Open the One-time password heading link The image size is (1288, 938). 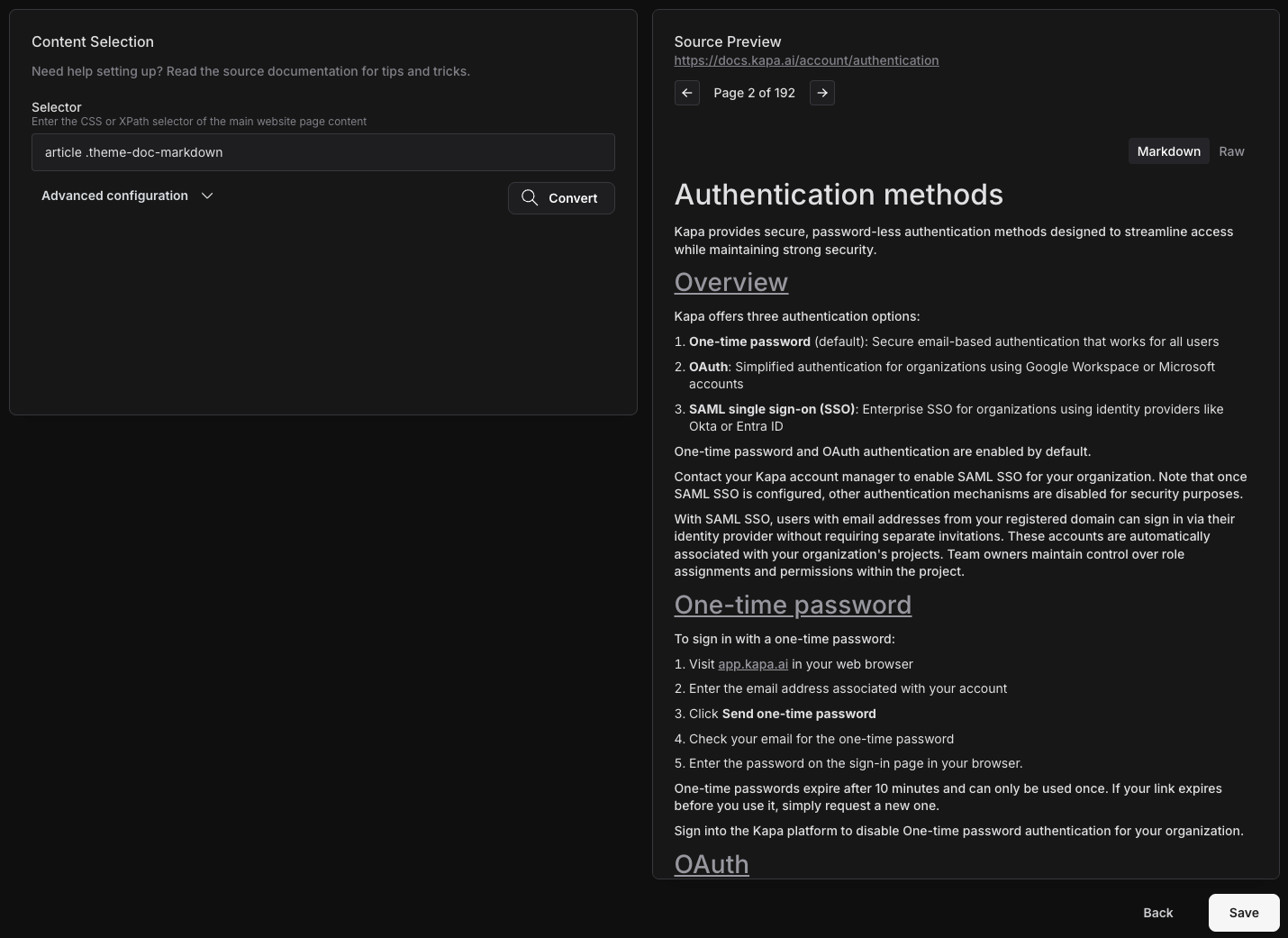click(793, 605)
